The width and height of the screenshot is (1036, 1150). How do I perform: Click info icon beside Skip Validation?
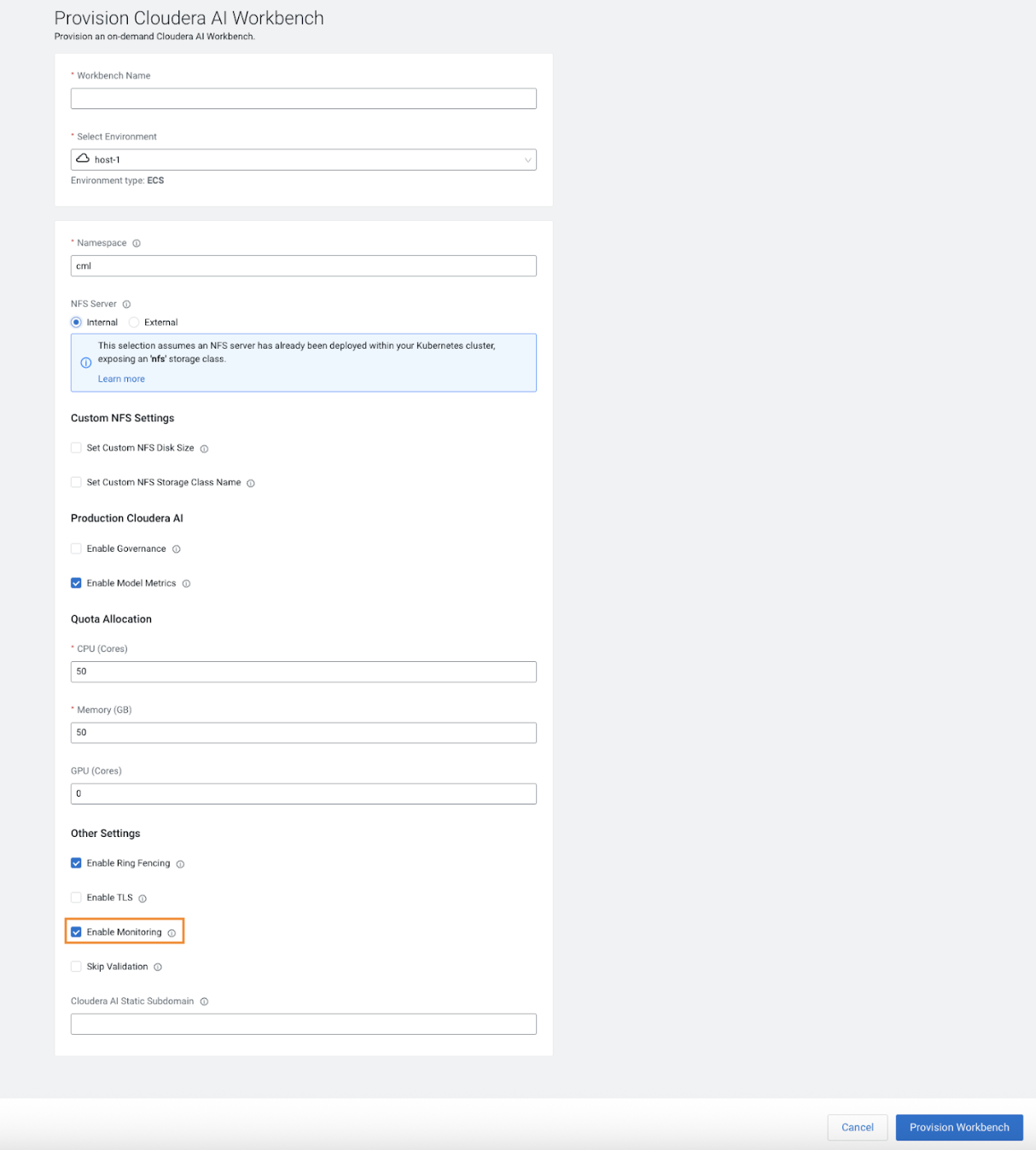tap(158, 967)
